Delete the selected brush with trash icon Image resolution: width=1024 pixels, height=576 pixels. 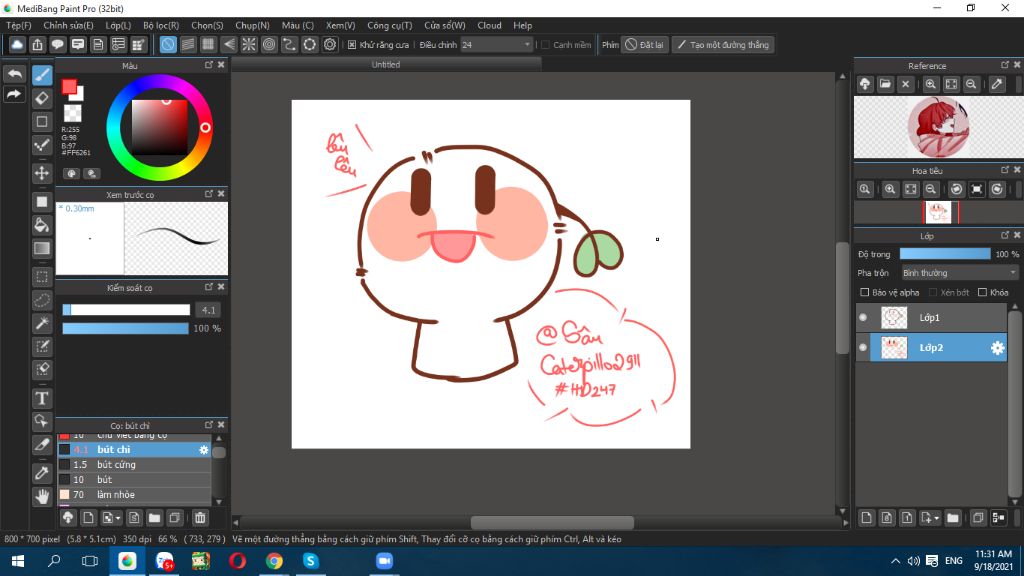click(200, 518)
